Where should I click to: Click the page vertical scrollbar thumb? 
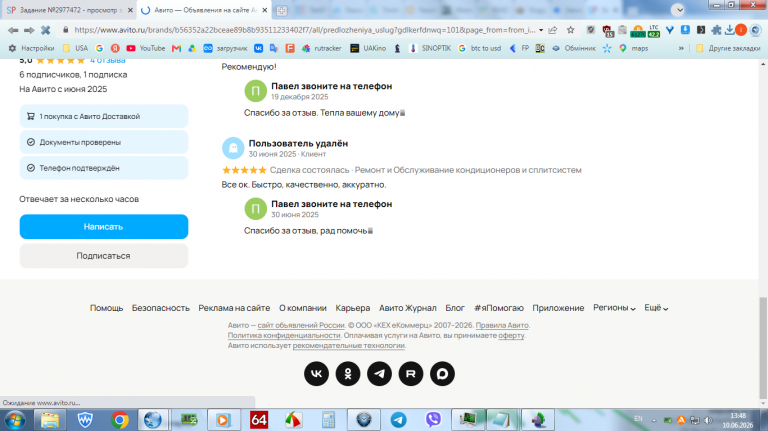(763, 348)
